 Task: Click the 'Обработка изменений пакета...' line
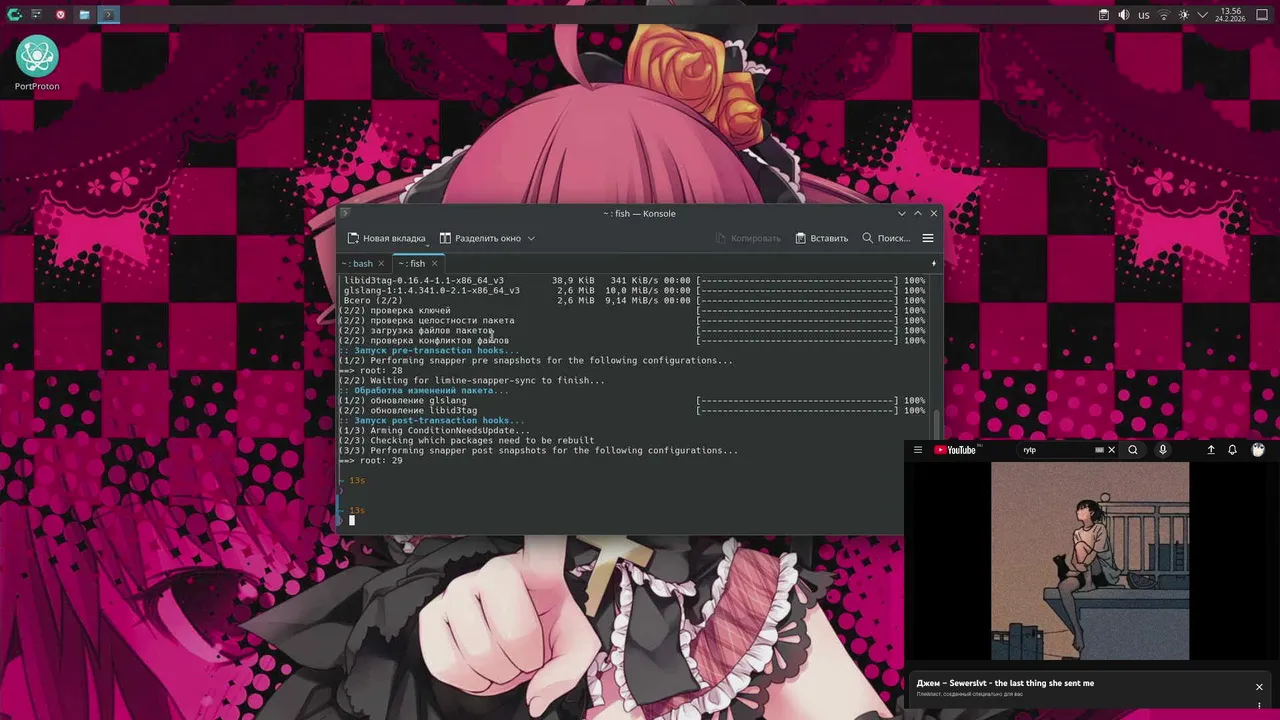[x=424, y=390]
